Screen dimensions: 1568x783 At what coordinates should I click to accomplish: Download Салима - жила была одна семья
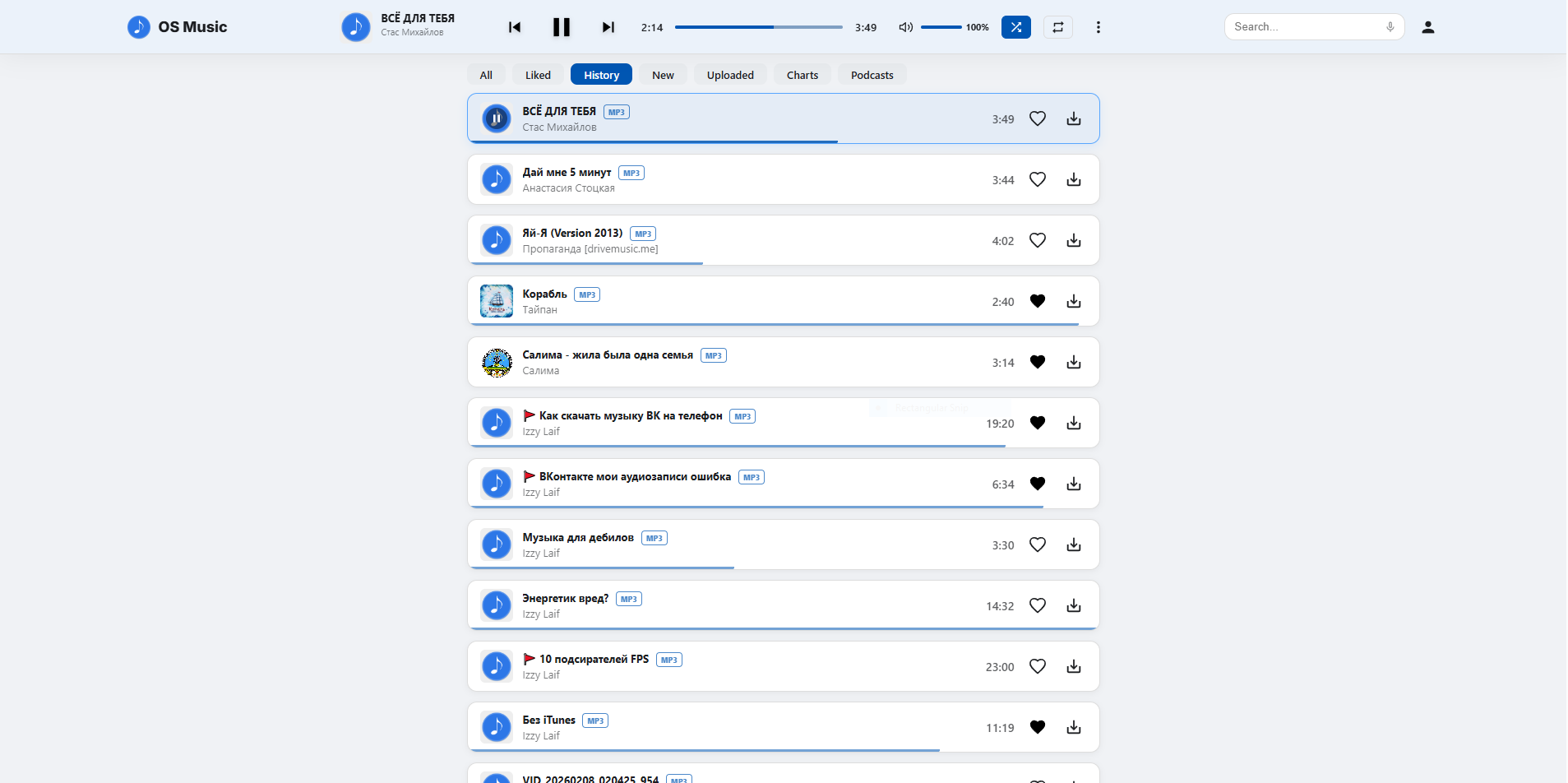click(x=1074, y=362)
